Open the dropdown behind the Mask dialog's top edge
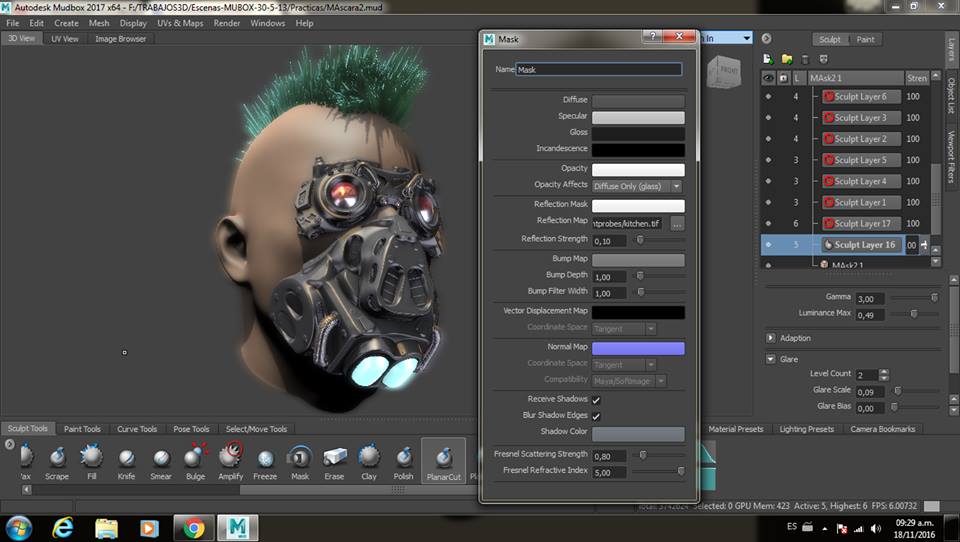 coord(746,38)
